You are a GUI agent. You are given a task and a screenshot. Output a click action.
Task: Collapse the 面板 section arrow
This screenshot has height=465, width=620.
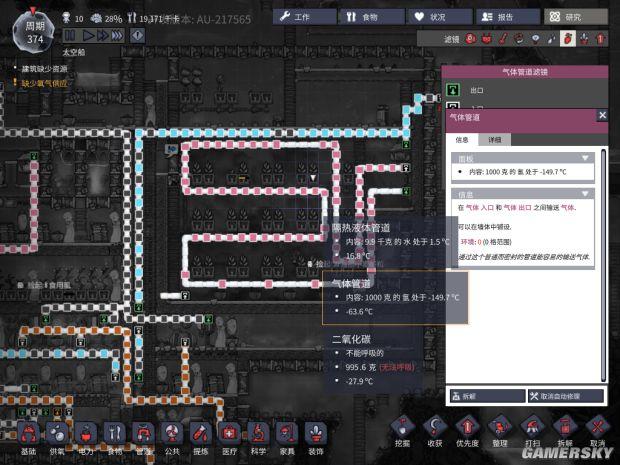585,158
